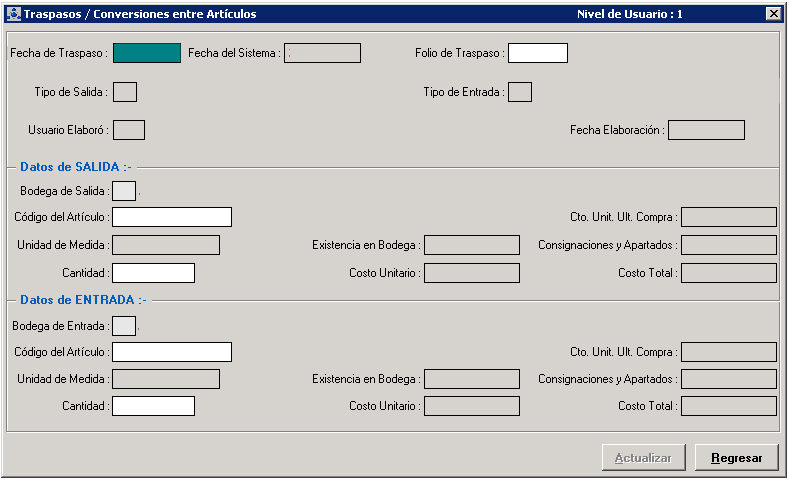Click the Fecha de Traspaso field
Viewport: 789px width, 481px height.
147,53
